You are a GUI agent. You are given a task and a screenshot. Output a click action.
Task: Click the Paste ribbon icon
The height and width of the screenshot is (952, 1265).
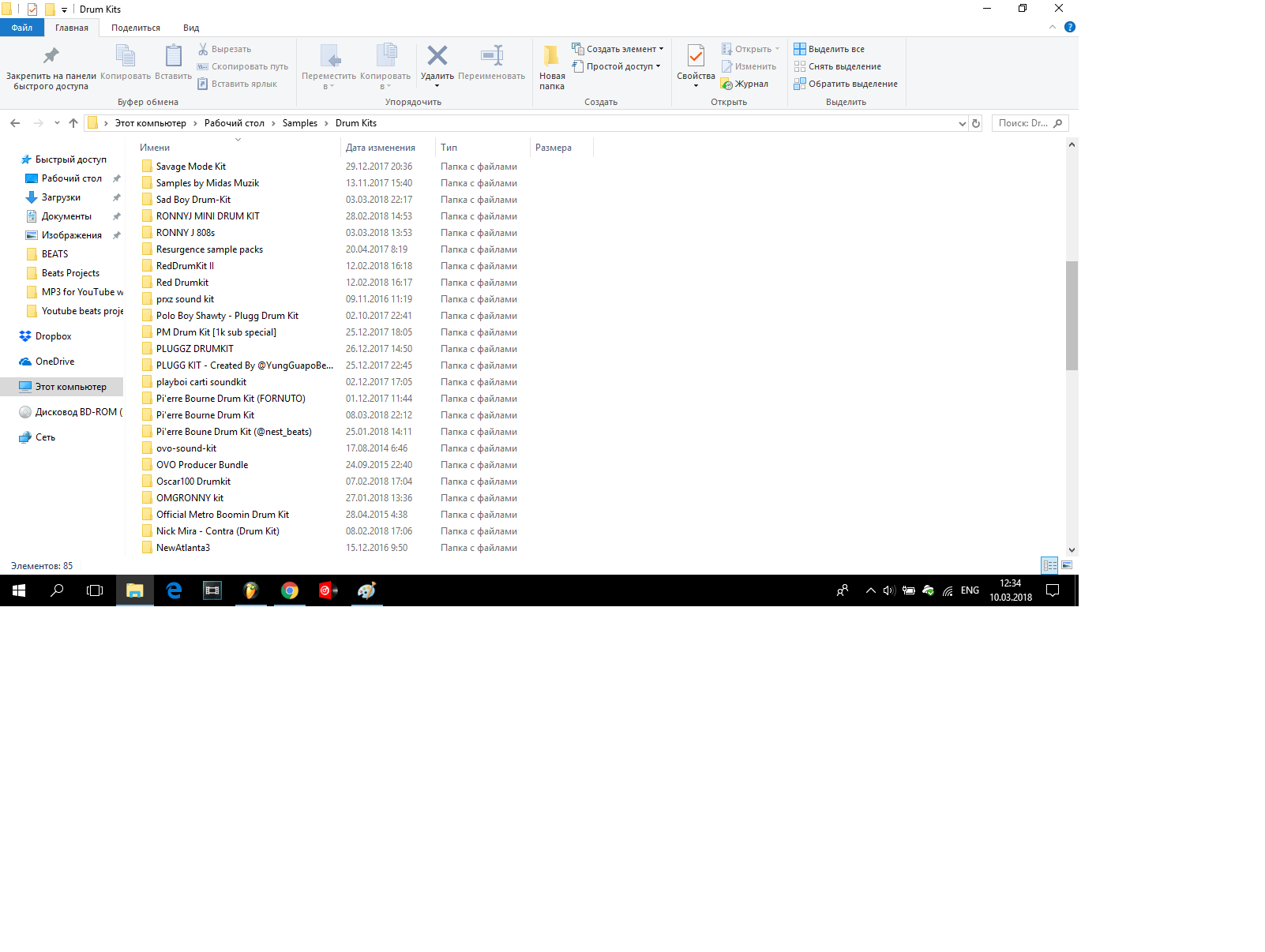(173, 55)
